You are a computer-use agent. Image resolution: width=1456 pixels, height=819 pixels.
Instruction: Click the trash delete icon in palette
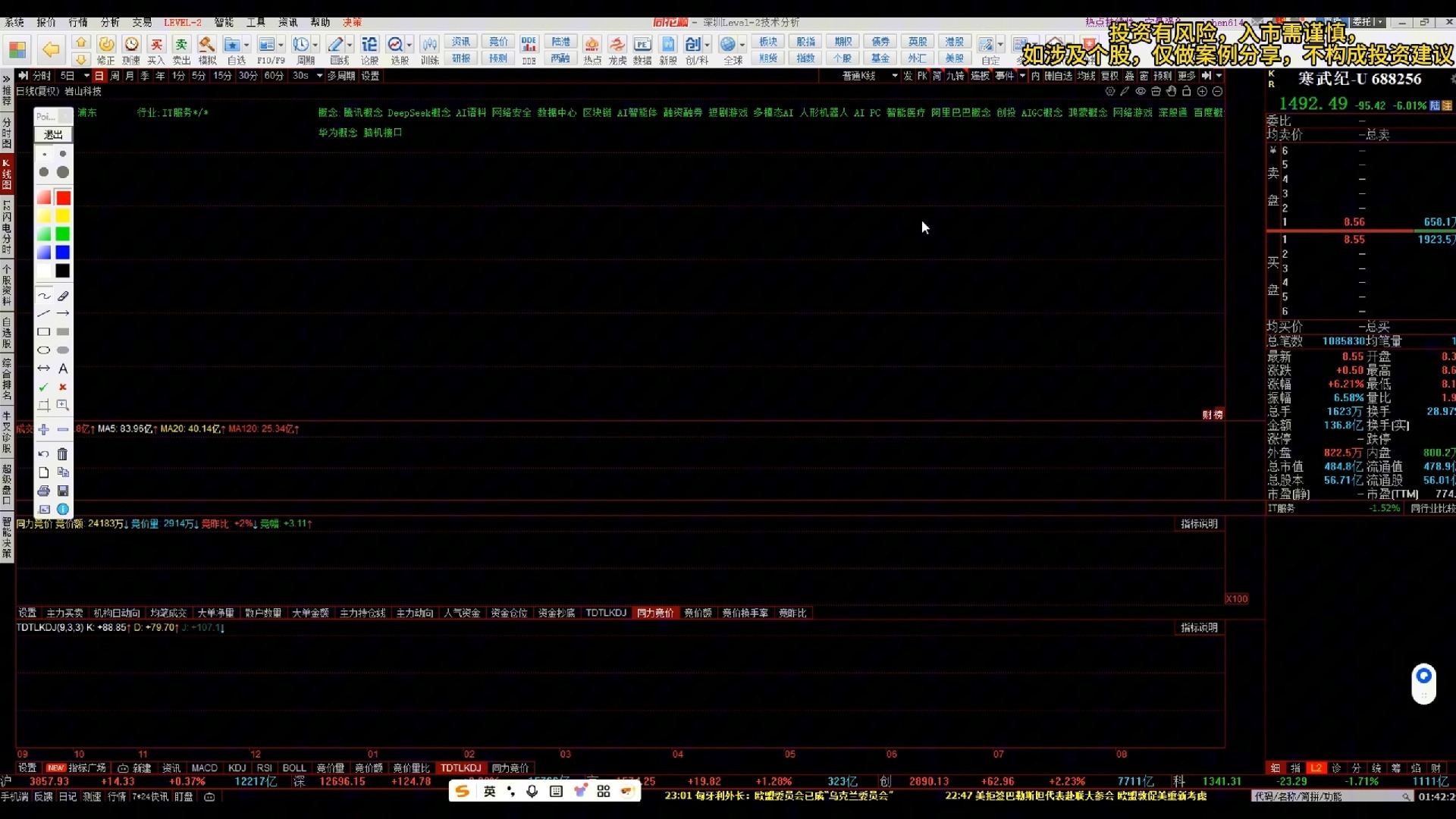[x=63, y=454]
